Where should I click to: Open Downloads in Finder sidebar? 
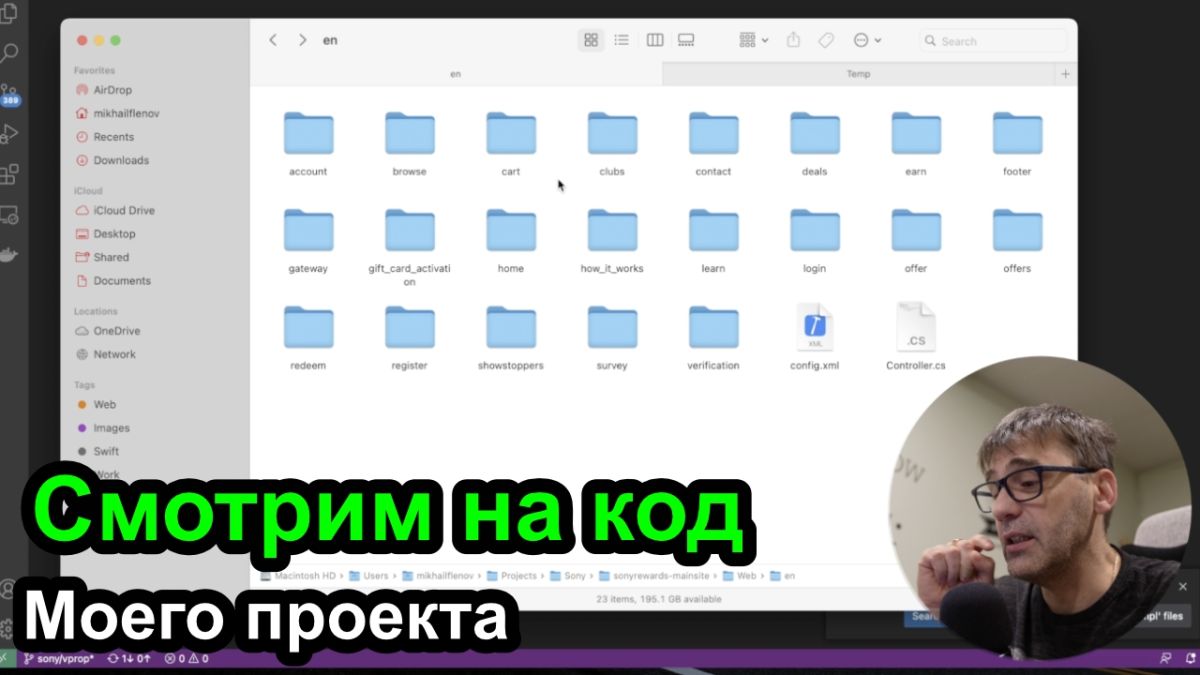(113, 160)
